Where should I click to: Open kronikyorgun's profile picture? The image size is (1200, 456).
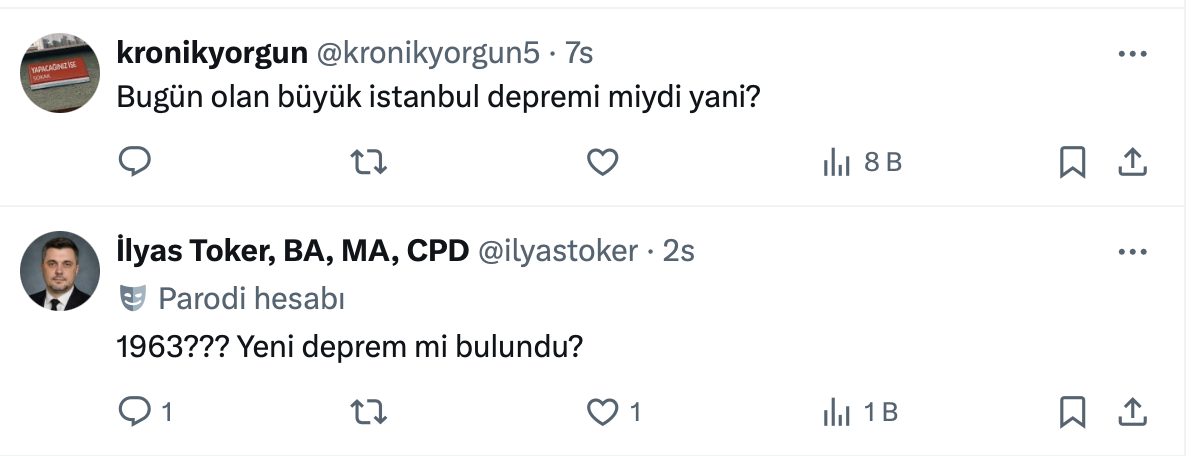[60, 73]
